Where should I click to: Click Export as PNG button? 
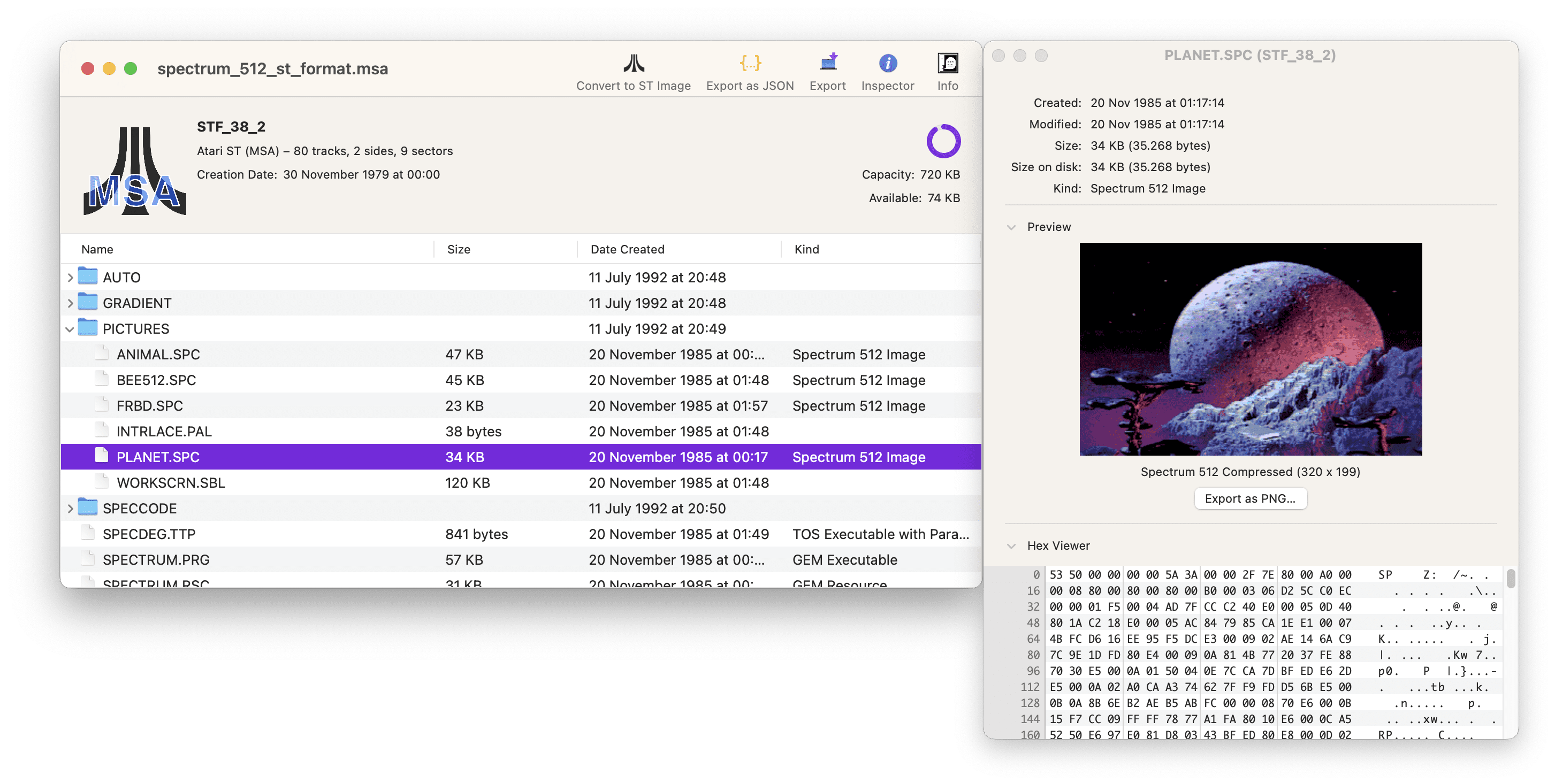point(1250,499)
